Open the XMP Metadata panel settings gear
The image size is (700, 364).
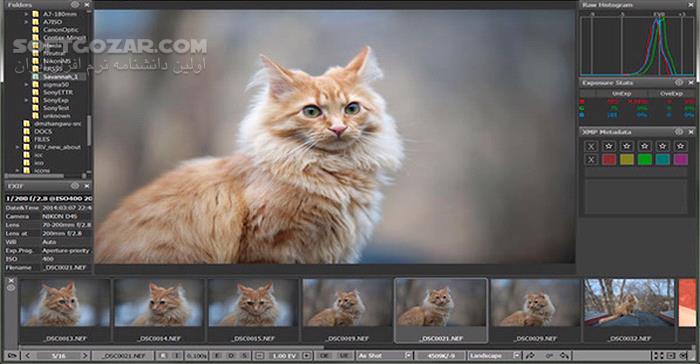[679, 132]
